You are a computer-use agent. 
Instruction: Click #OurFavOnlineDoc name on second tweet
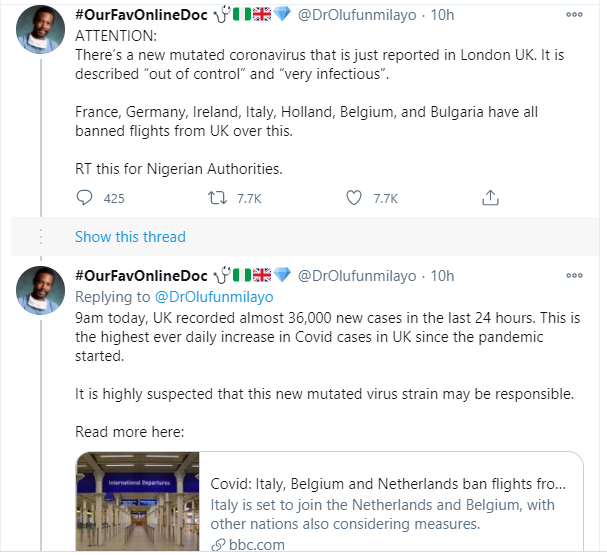[x=141, y=276]
